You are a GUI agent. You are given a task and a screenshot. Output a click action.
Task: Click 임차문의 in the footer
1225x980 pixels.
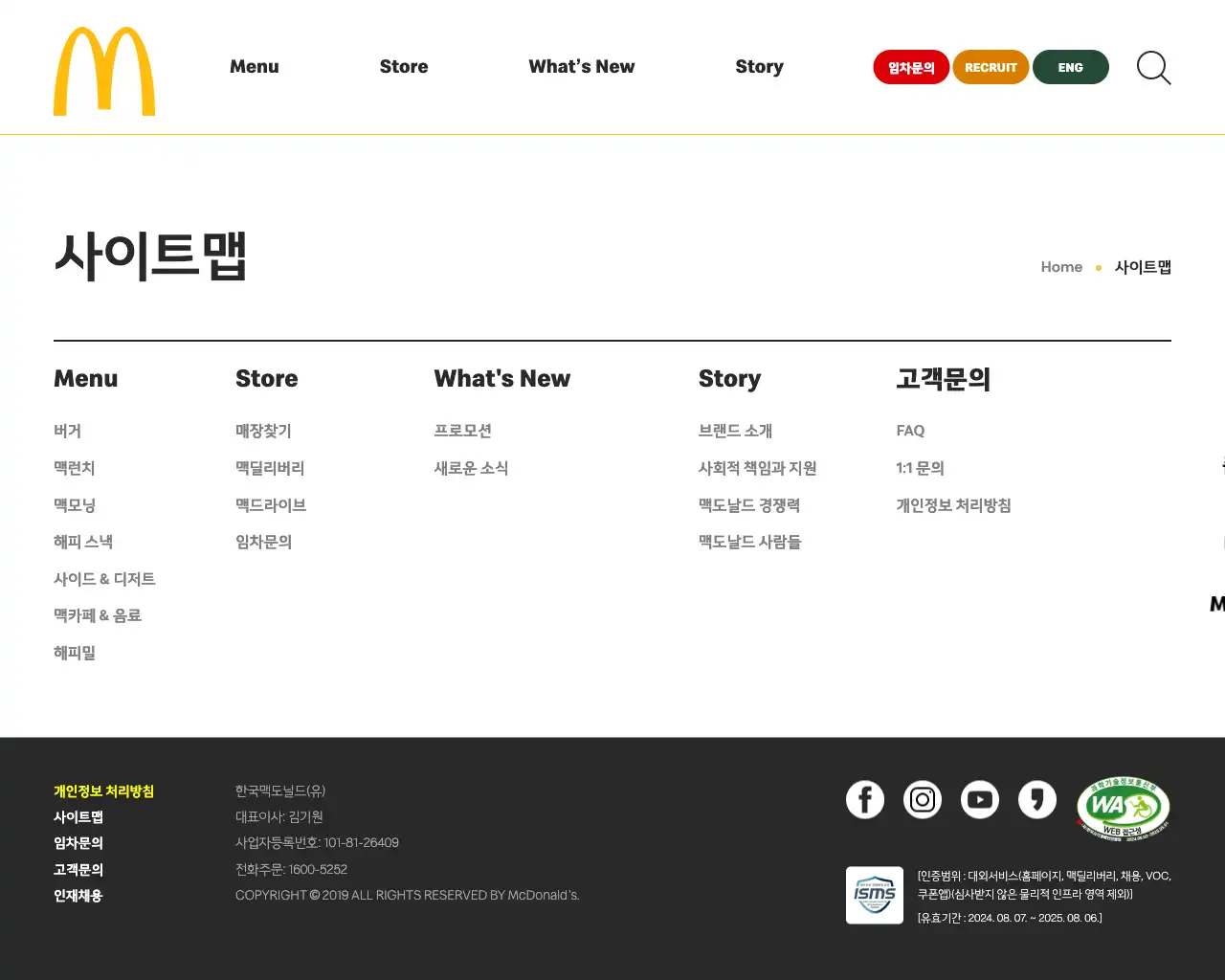(78, 843)
